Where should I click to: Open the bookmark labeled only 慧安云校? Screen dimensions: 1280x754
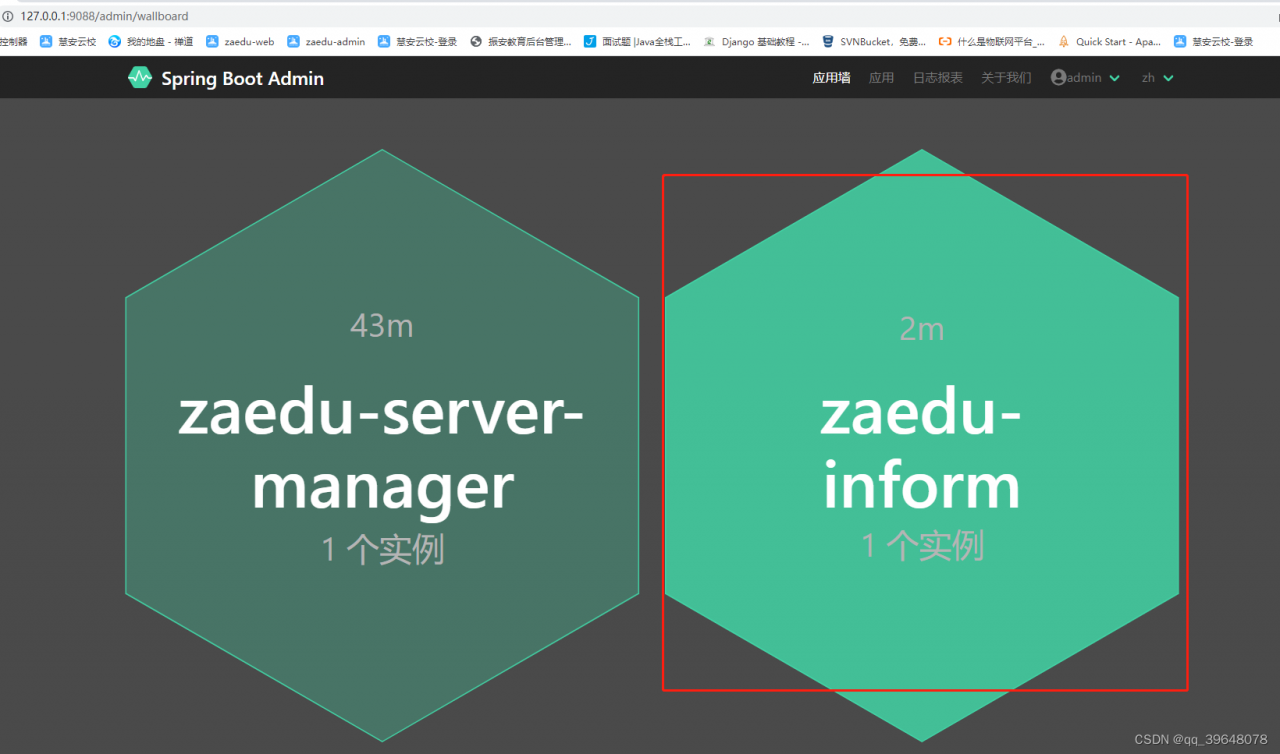pyautogui.click(x=68, y=42)
